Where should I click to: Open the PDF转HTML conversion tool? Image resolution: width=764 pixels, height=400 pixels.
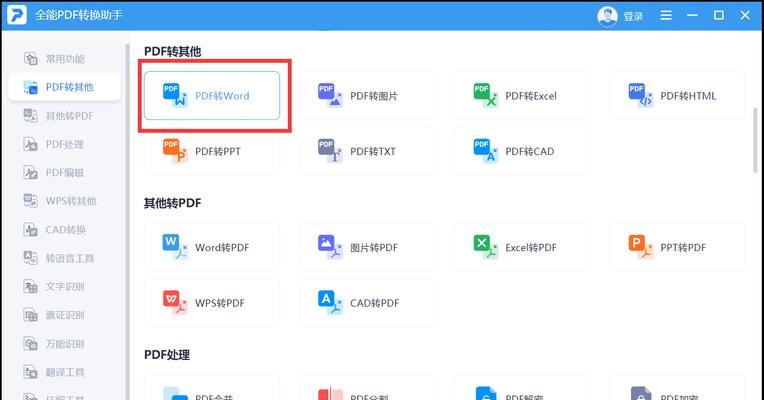tap(677, 95)
